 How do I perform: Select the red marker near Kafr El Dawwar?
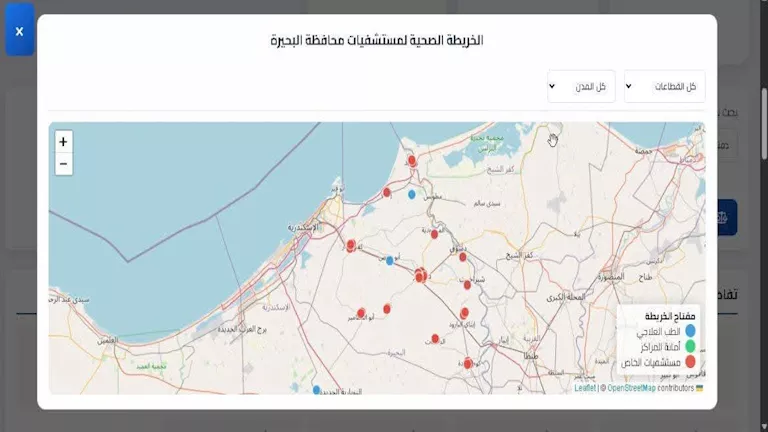pos(351,245)
